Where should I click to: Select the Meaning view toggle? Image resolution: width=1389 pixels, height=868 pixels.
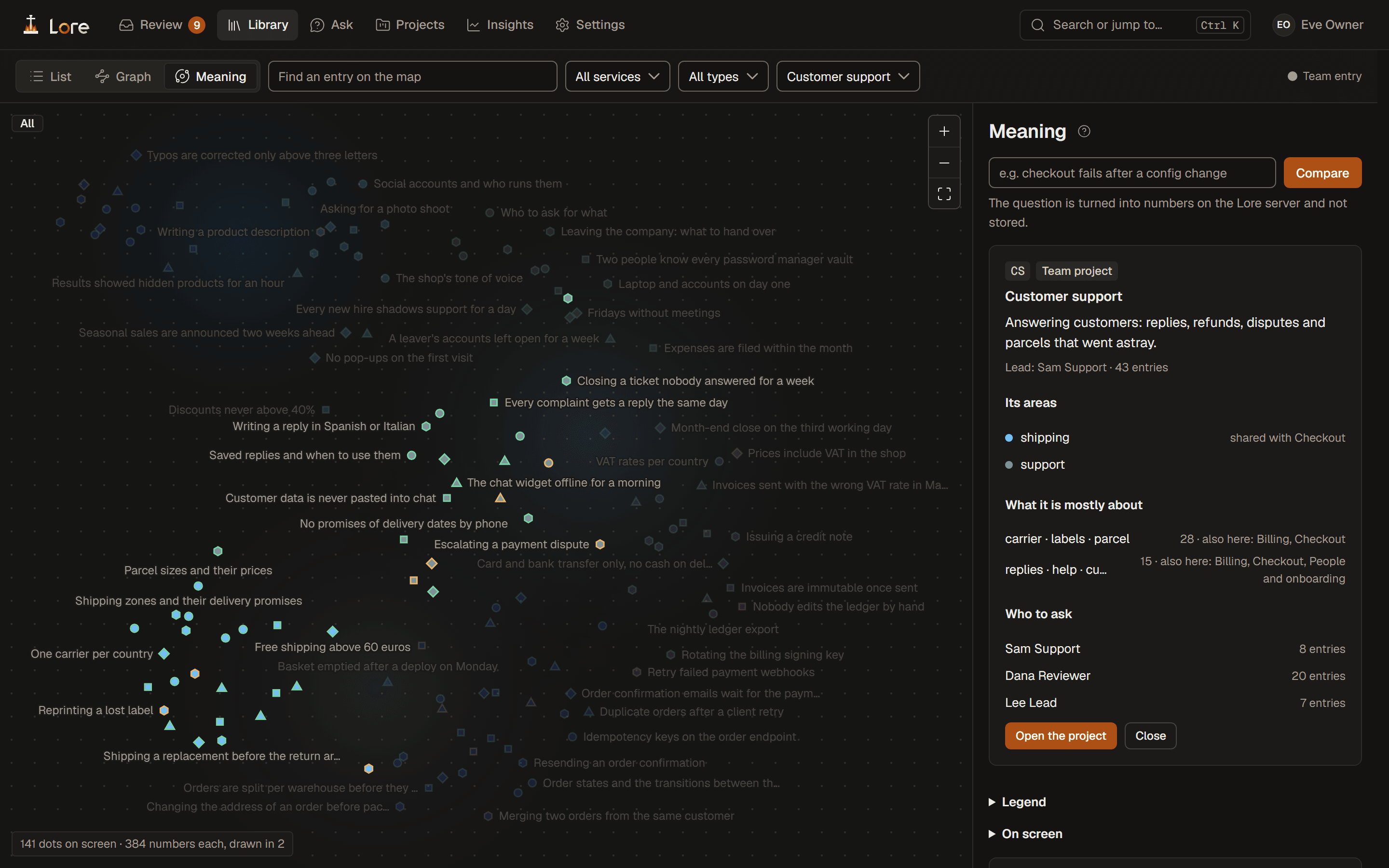(211, 76)
